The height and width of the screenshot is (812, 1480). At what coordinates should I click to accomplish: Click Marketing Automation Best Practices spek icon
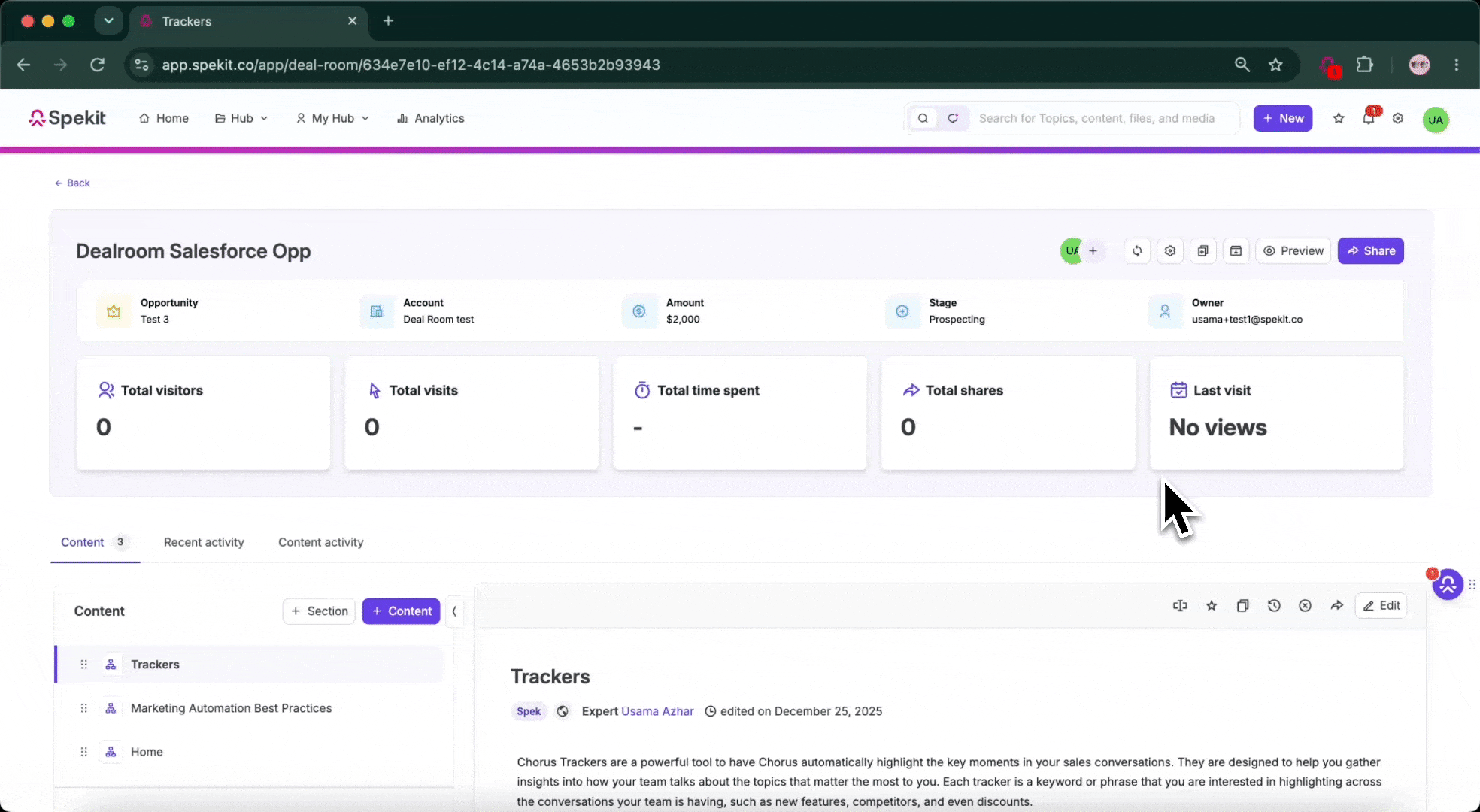(x=111, y=708)
